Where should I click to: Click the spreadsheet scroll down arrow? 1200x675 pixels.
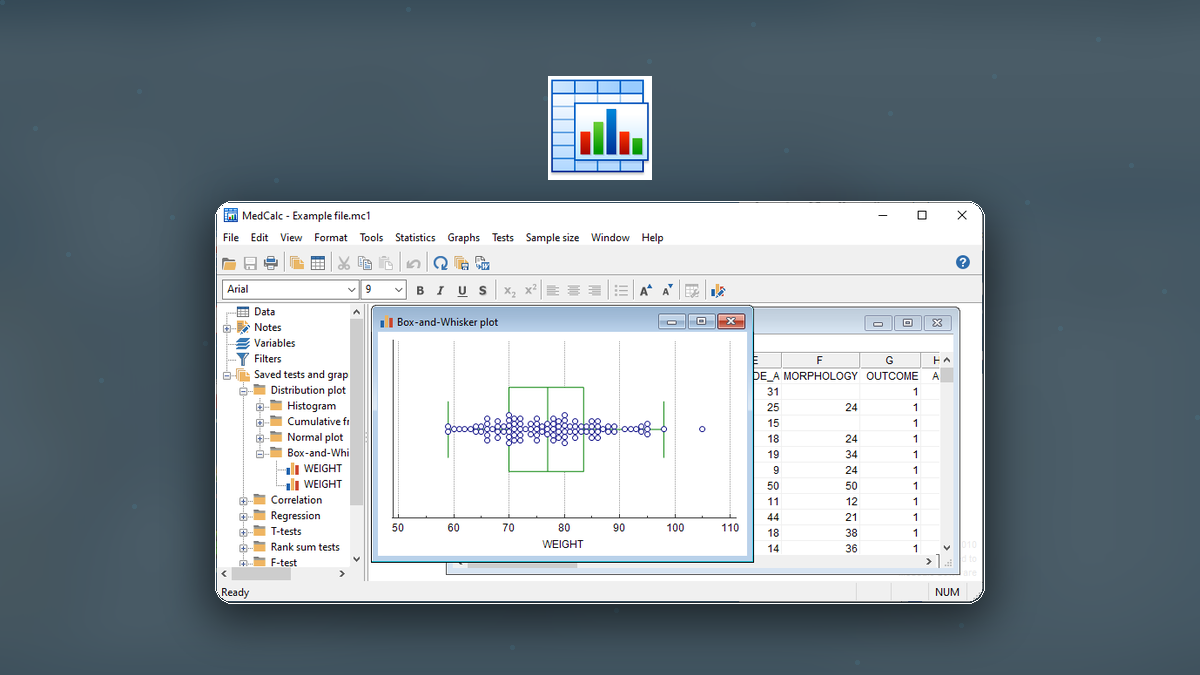(x=947, y=548)
